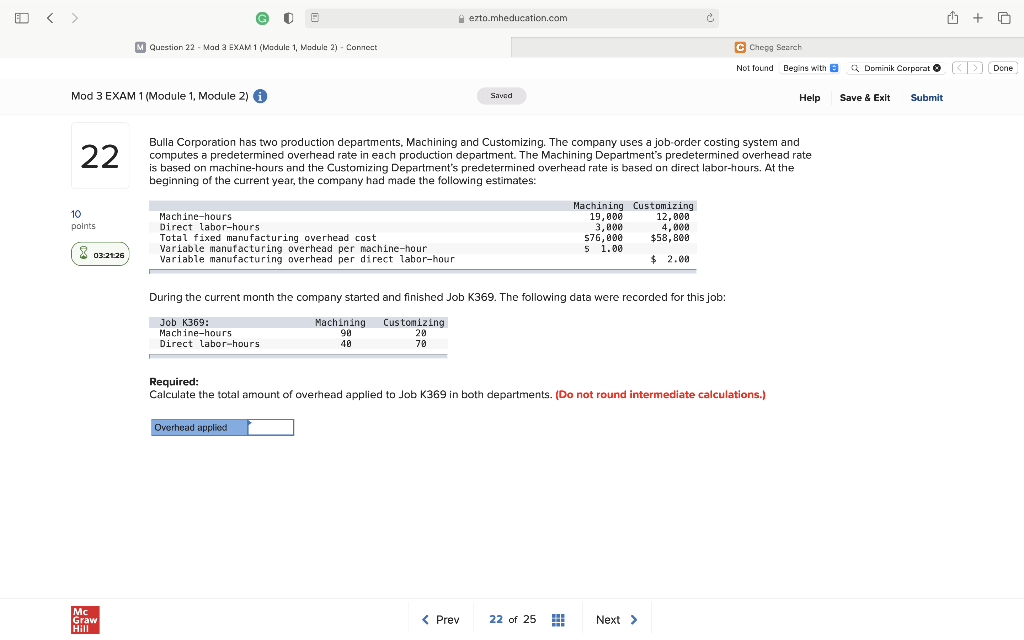Click the Submit button
Image resolution: width=1024 pixels, height=640 pixels.
(926, 97)
